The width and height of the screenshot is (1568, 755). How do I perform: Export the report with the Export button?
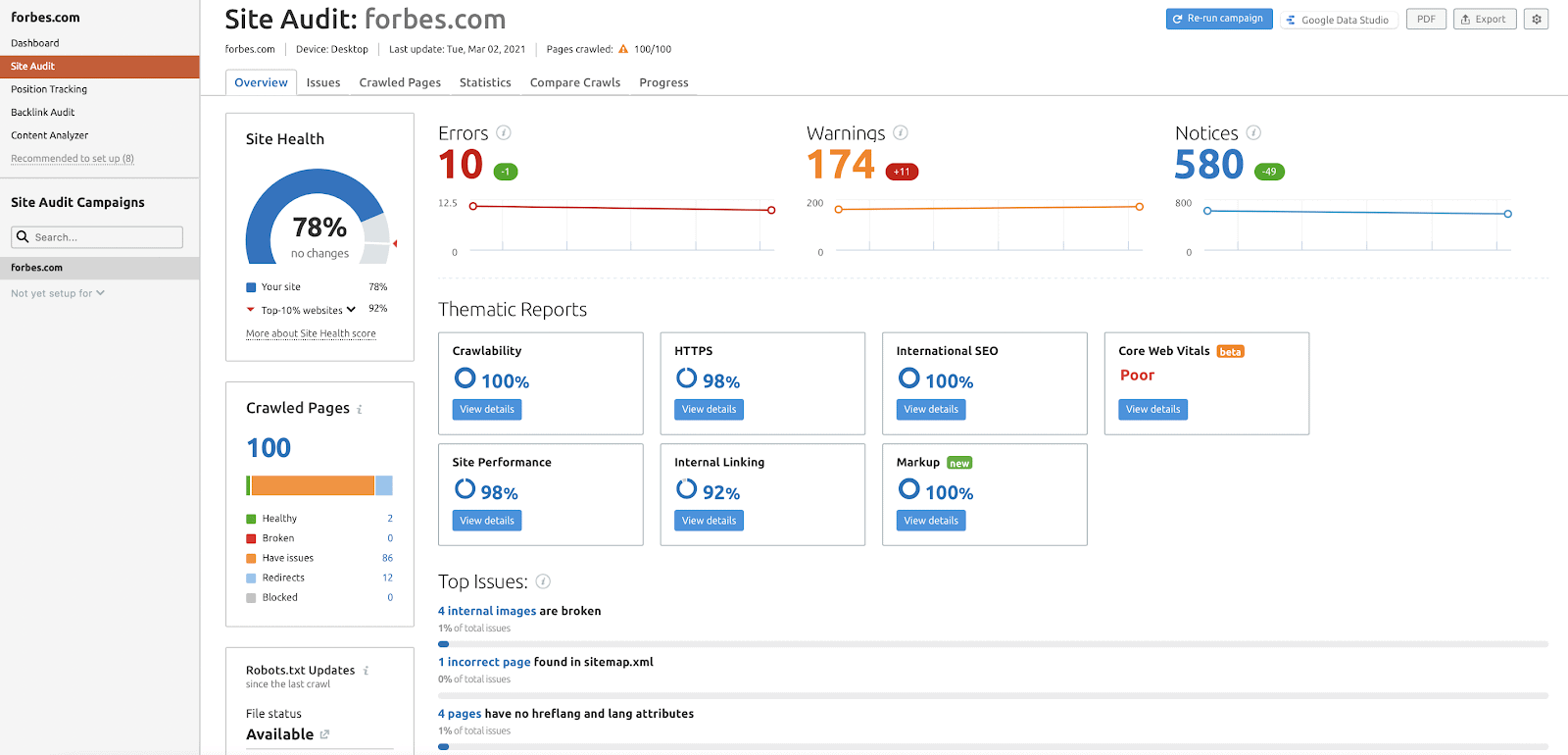1484,19
